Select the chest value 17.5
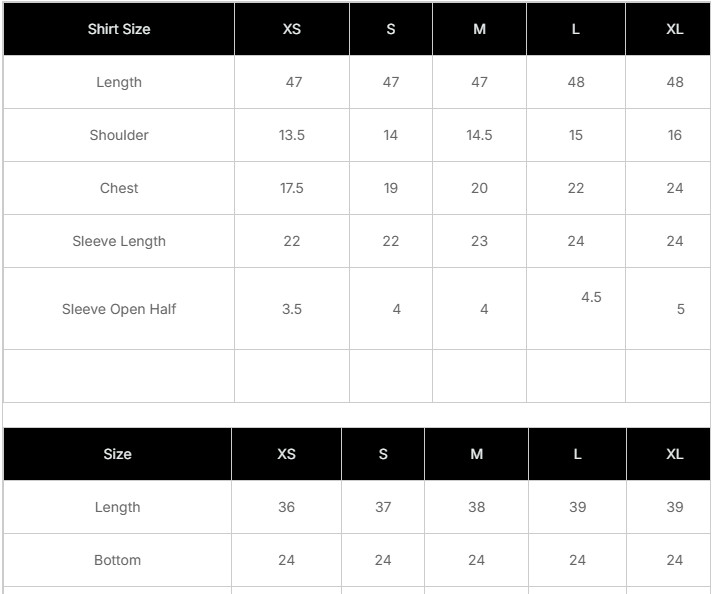 click(292, 188)
